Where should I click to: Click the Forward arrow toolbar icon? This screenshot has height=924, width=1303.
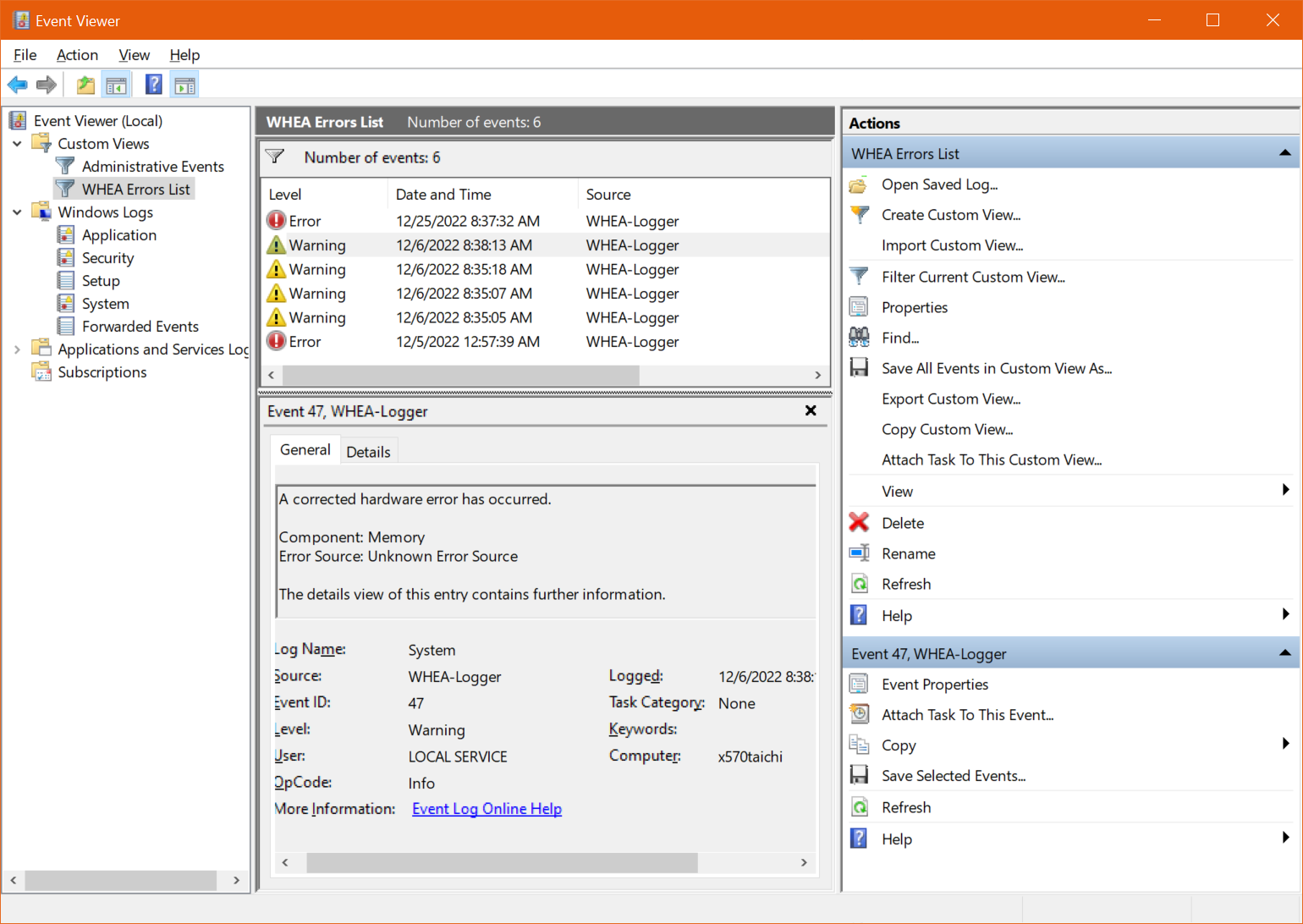[x=47, y=85]
